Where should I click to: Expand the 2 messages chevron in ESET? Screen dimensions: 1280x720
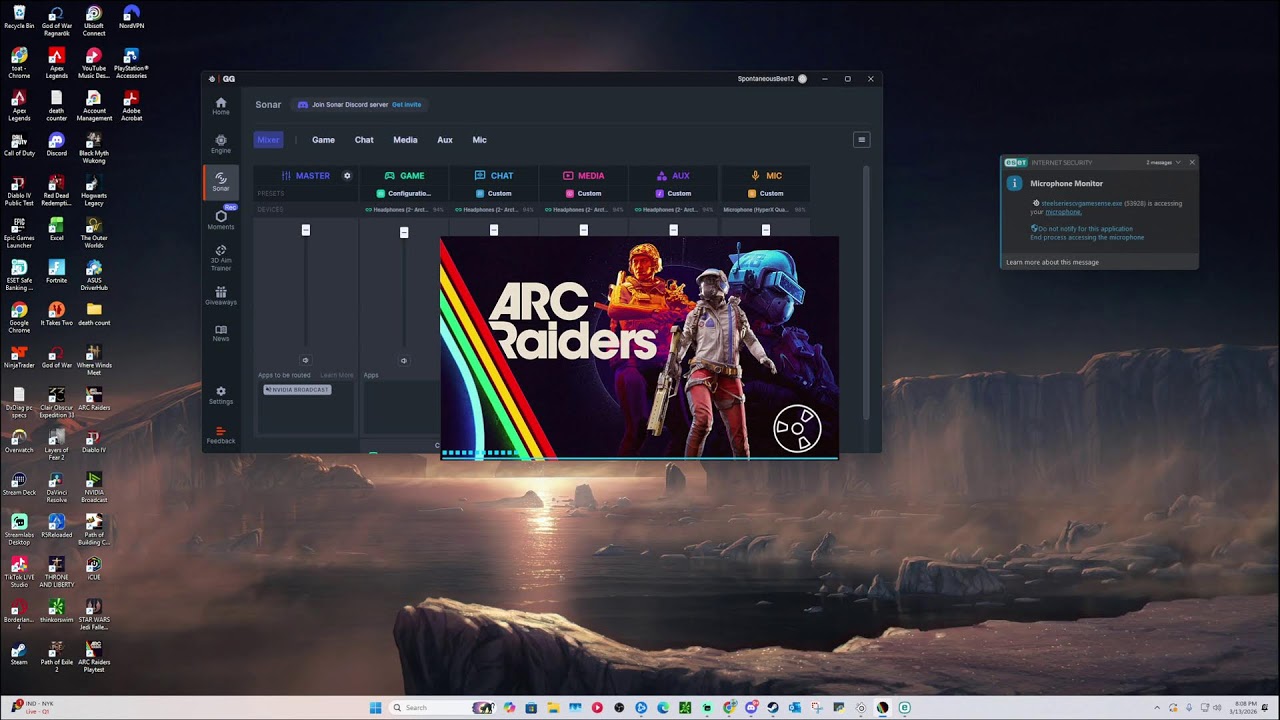coord(1178,163)
